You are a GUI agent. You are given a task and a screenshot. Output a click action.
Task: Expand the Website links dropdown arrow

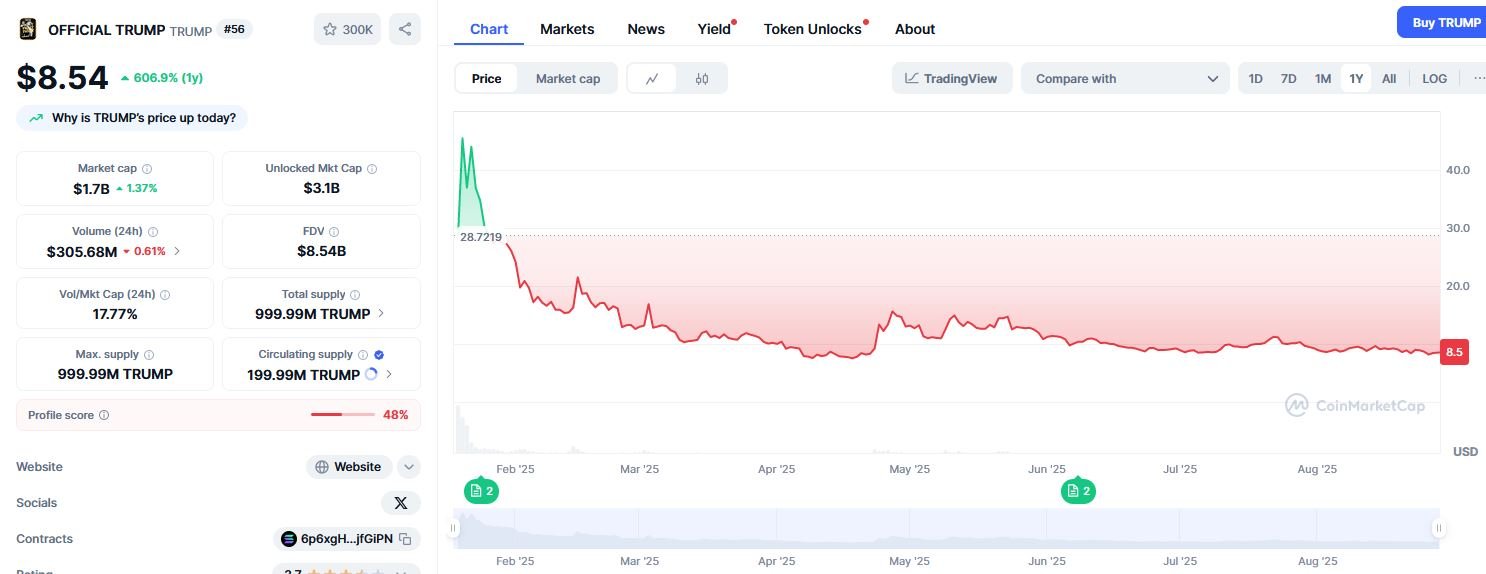pos(408,467)
